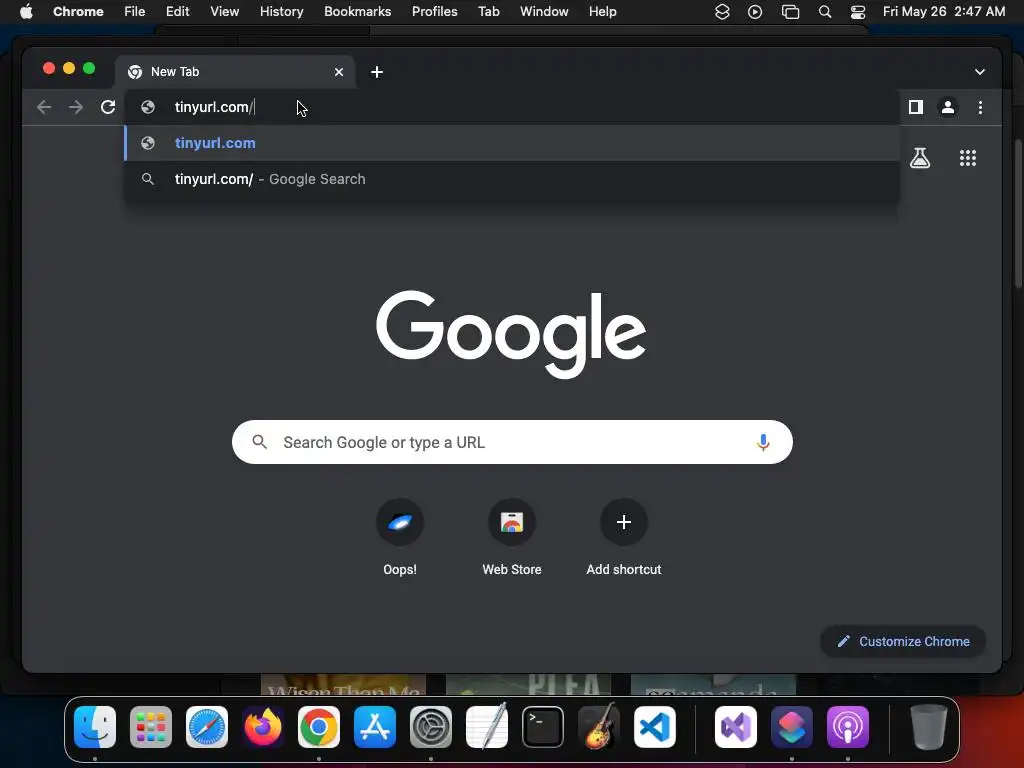Open Shortcuts app from the Dock

pos(792,727)
